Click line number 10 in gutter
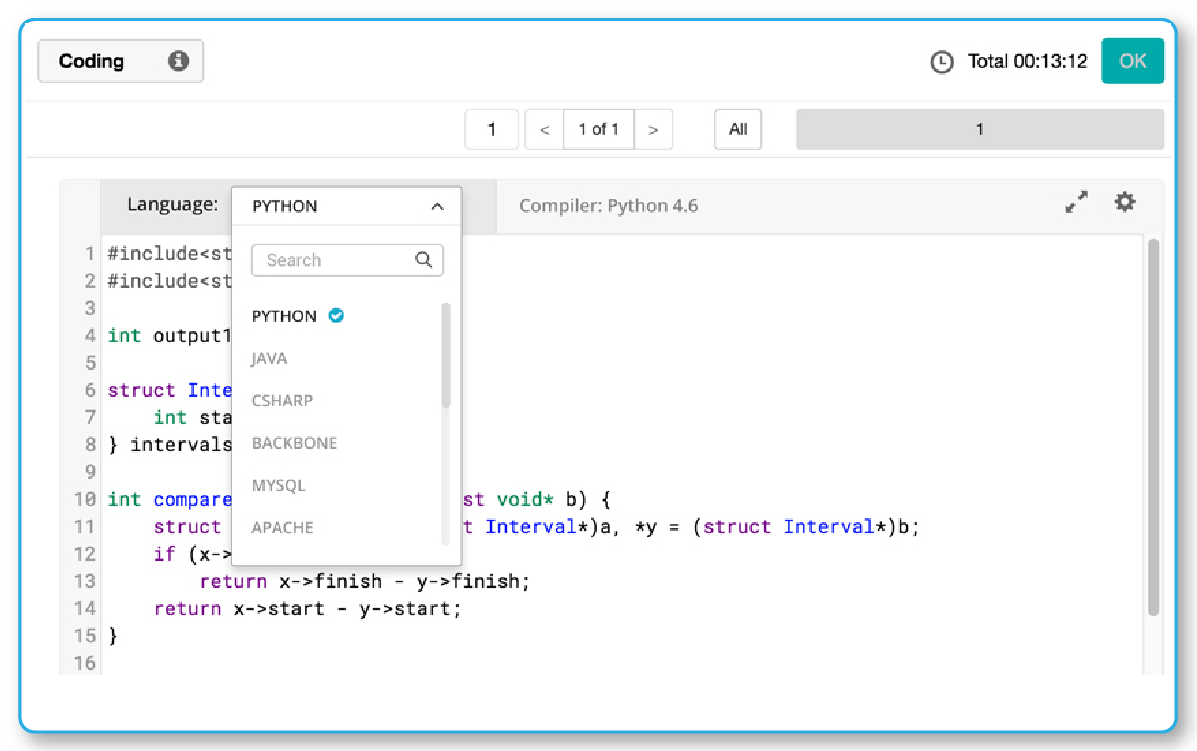The width and height of the screenshot is (1197, 751). click(85, 500)
